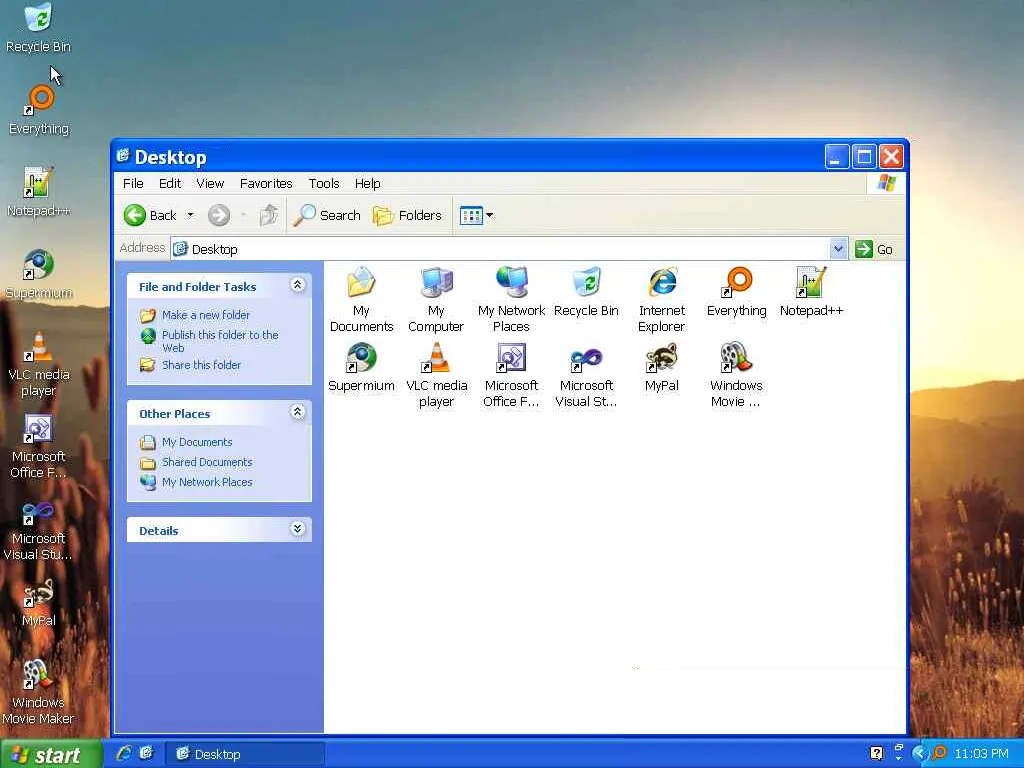The width and height of the screenshot is (1024, 768).
Task: Click the Go button beside address bar
Action: click(x=874, y=249)
